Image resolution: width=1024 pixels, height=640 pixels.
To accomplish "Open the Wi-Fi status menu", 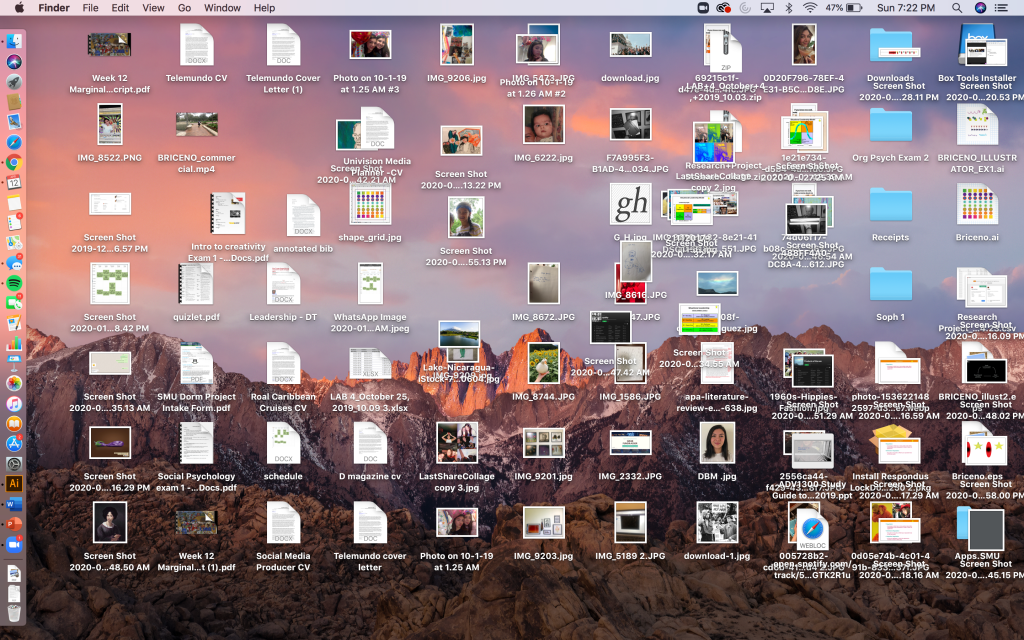I will point(808,8).
